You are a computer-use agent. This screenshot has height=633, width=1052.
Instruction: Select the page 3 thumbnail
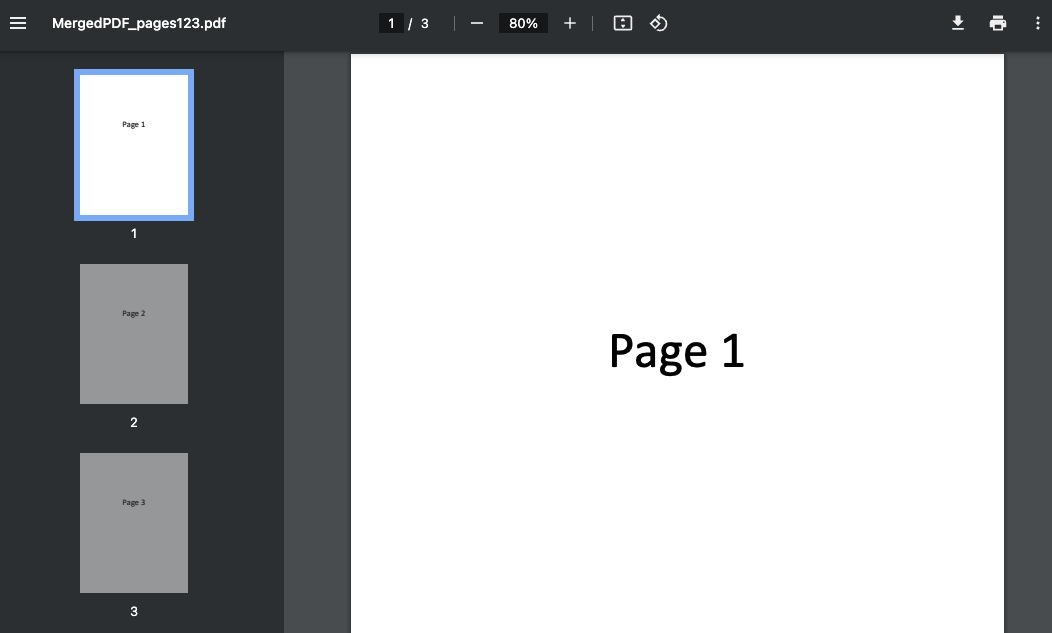pyautogui.click(x=134, y=522)
